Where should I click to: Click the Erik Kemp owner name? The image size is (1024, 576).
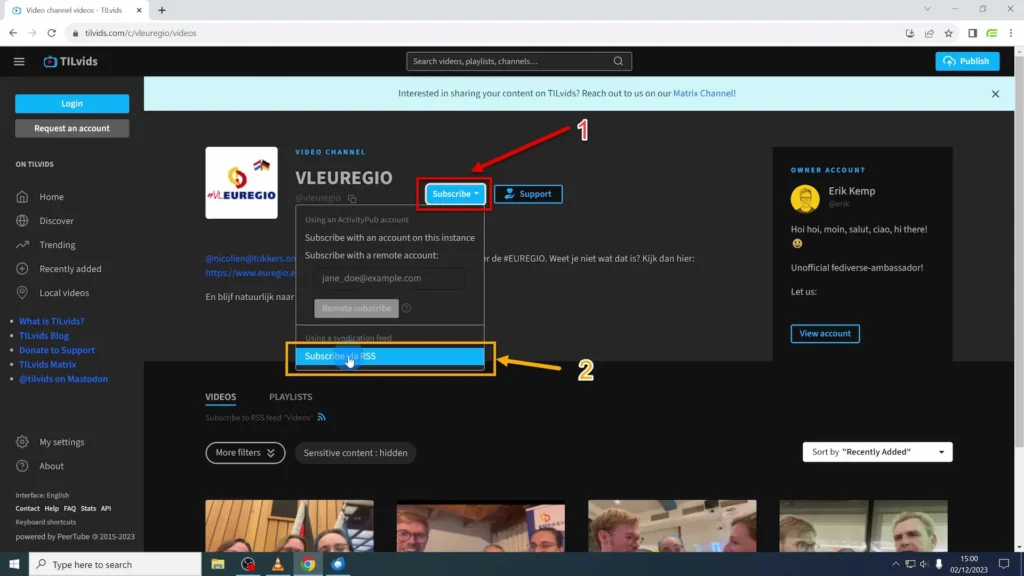click(852, 191)
